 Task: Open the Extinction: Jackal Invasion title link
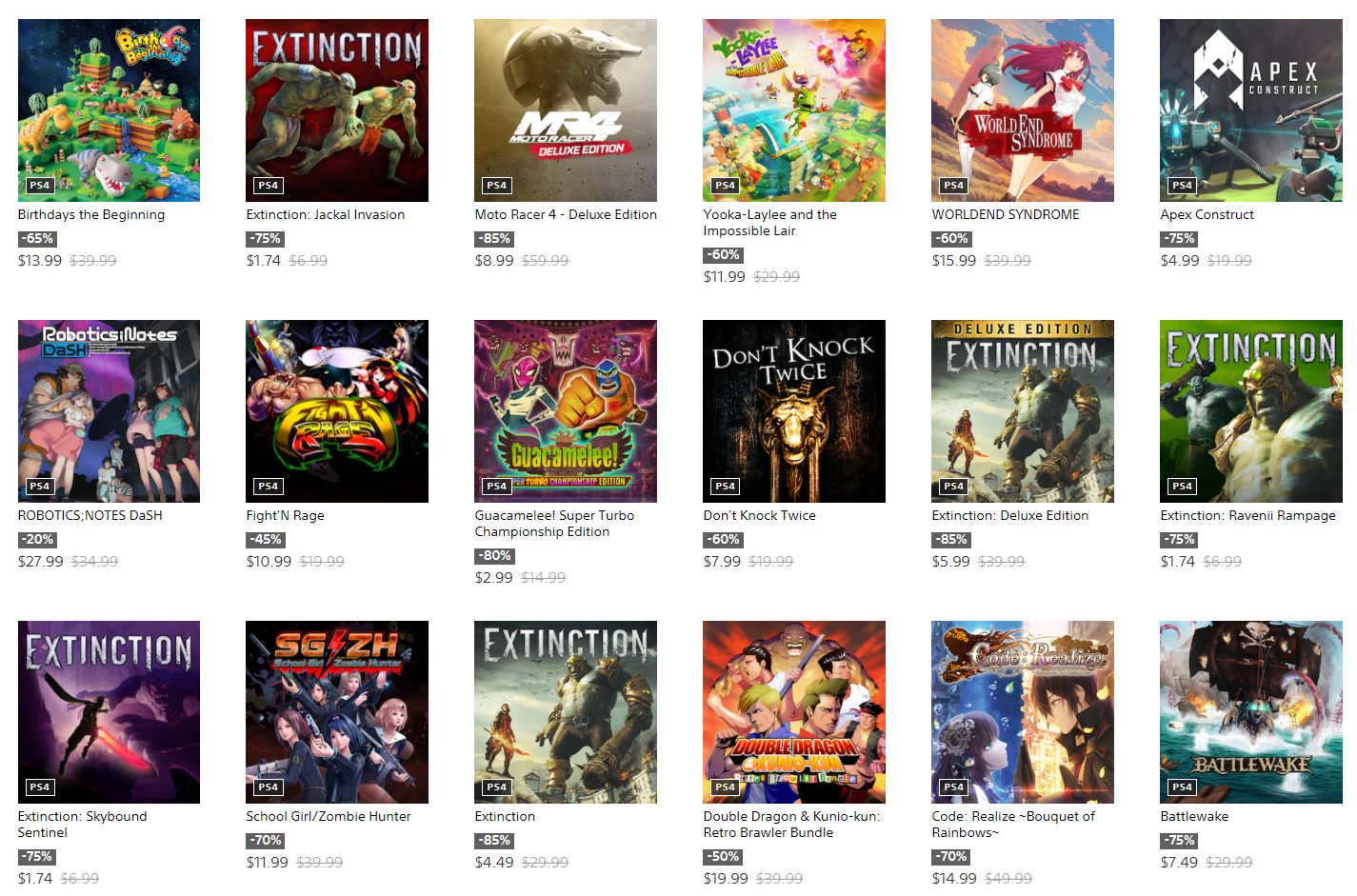point(326,215)
